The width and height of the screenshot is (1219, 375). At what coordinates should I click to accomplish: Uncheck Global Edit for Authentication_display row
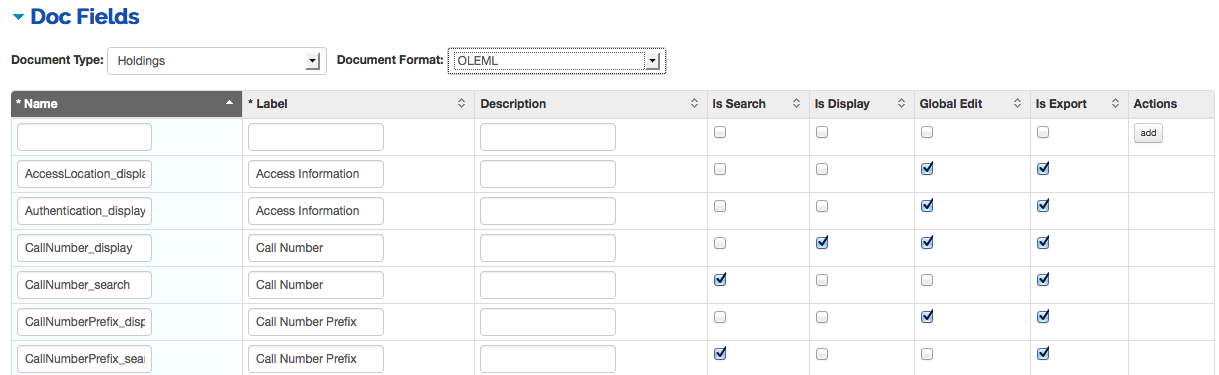[927, 206]
